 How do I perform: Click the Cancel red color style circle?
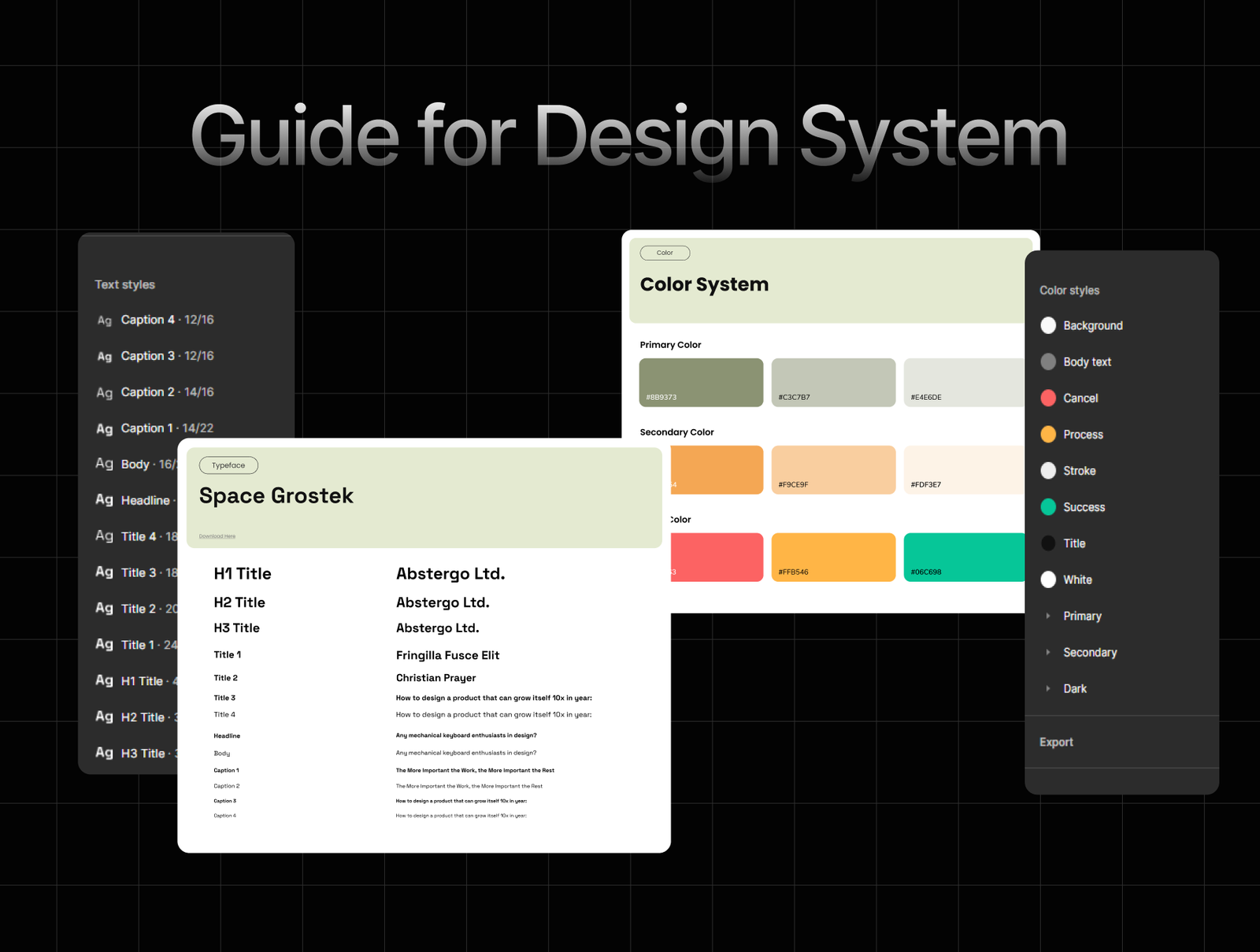coord(1048,398)
